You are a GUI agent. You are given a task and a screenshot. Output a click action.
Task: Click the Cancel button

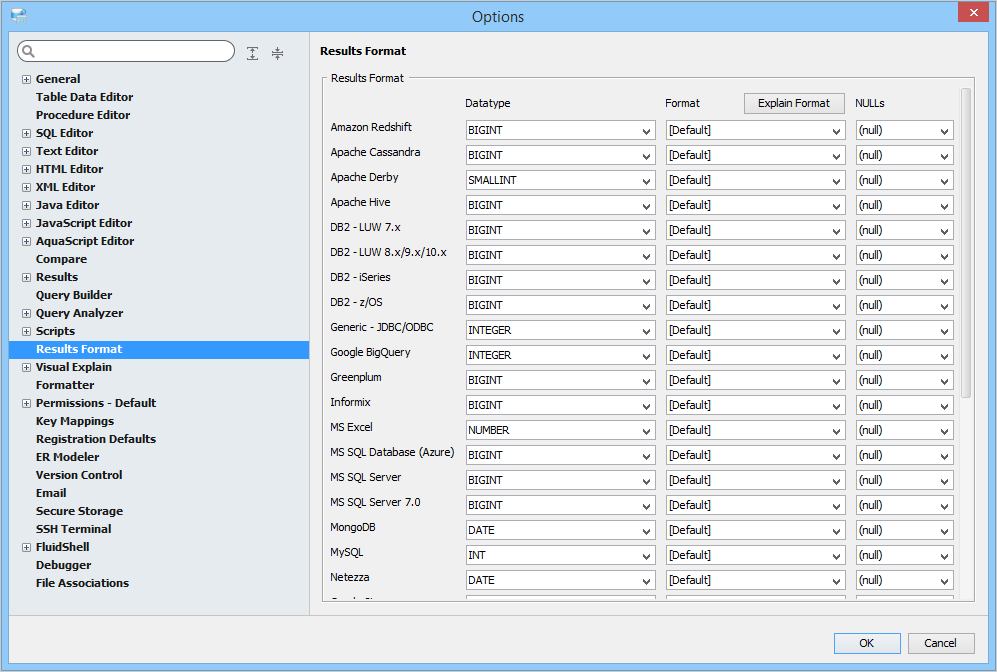pos(940,643)
